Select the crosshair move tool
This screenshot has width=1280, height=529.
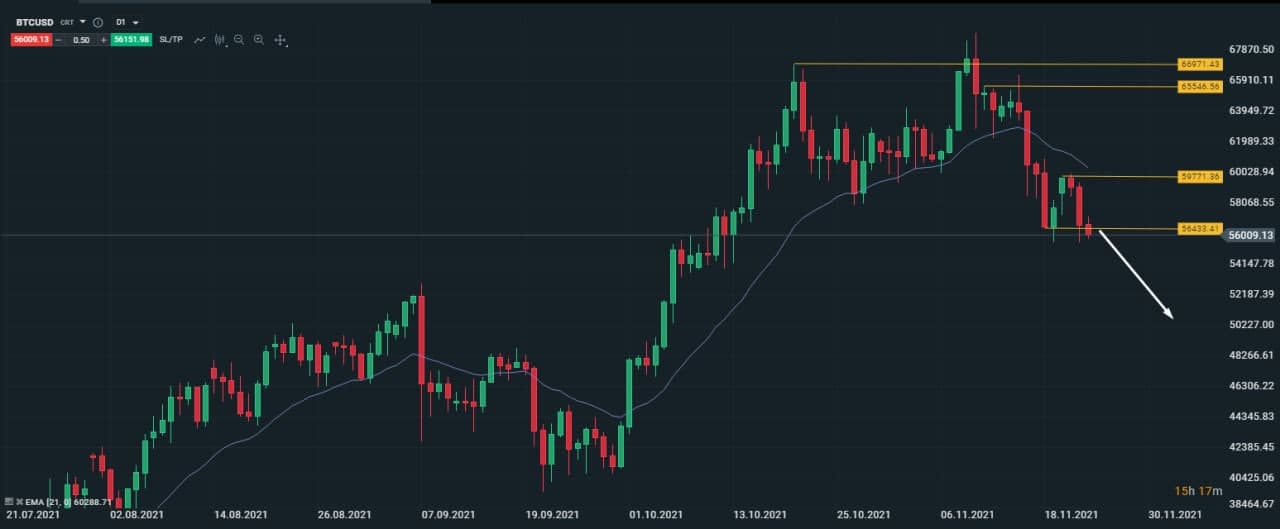point(280,40)
